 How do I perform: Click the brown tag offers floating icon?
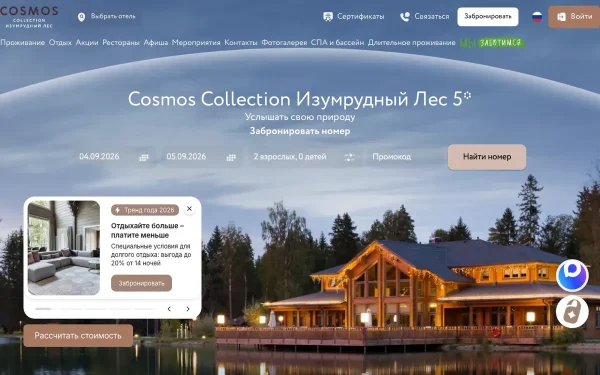tap(572, 312)
